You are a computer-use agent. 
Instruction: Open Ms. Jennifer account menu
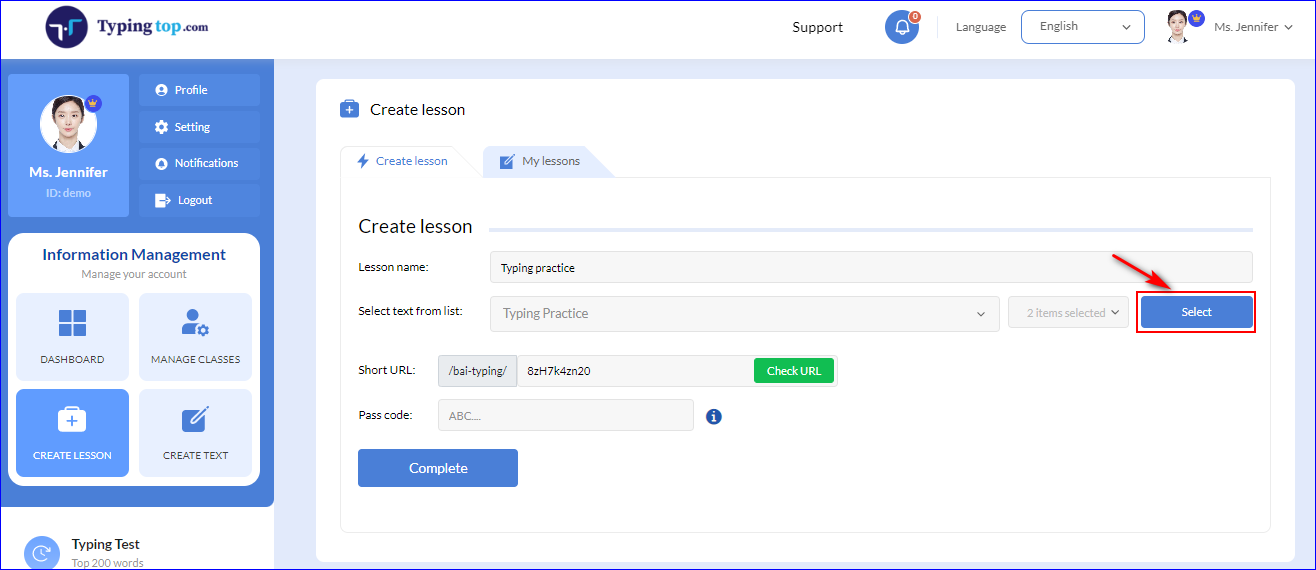point(1230,27)
